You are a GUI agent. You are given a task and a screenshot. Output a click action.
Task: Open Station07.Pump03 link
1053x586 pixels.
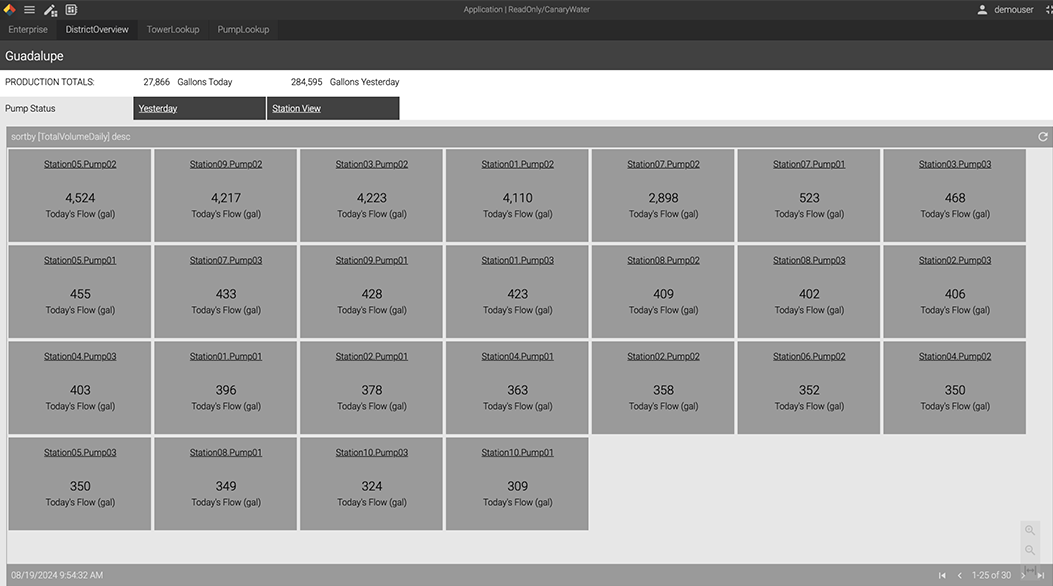tap(226, 260)
